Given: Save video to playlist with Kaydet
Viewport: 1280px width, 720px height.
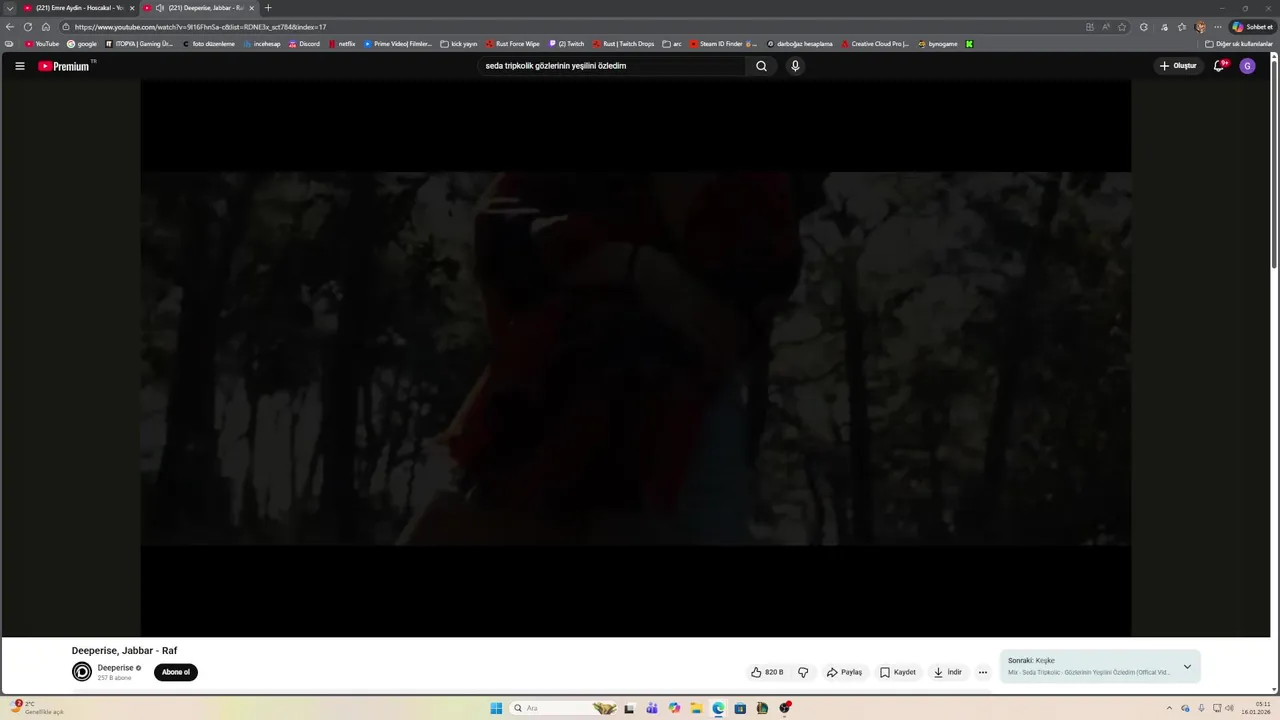Looking at the screenshot, I should pos(897,672).
